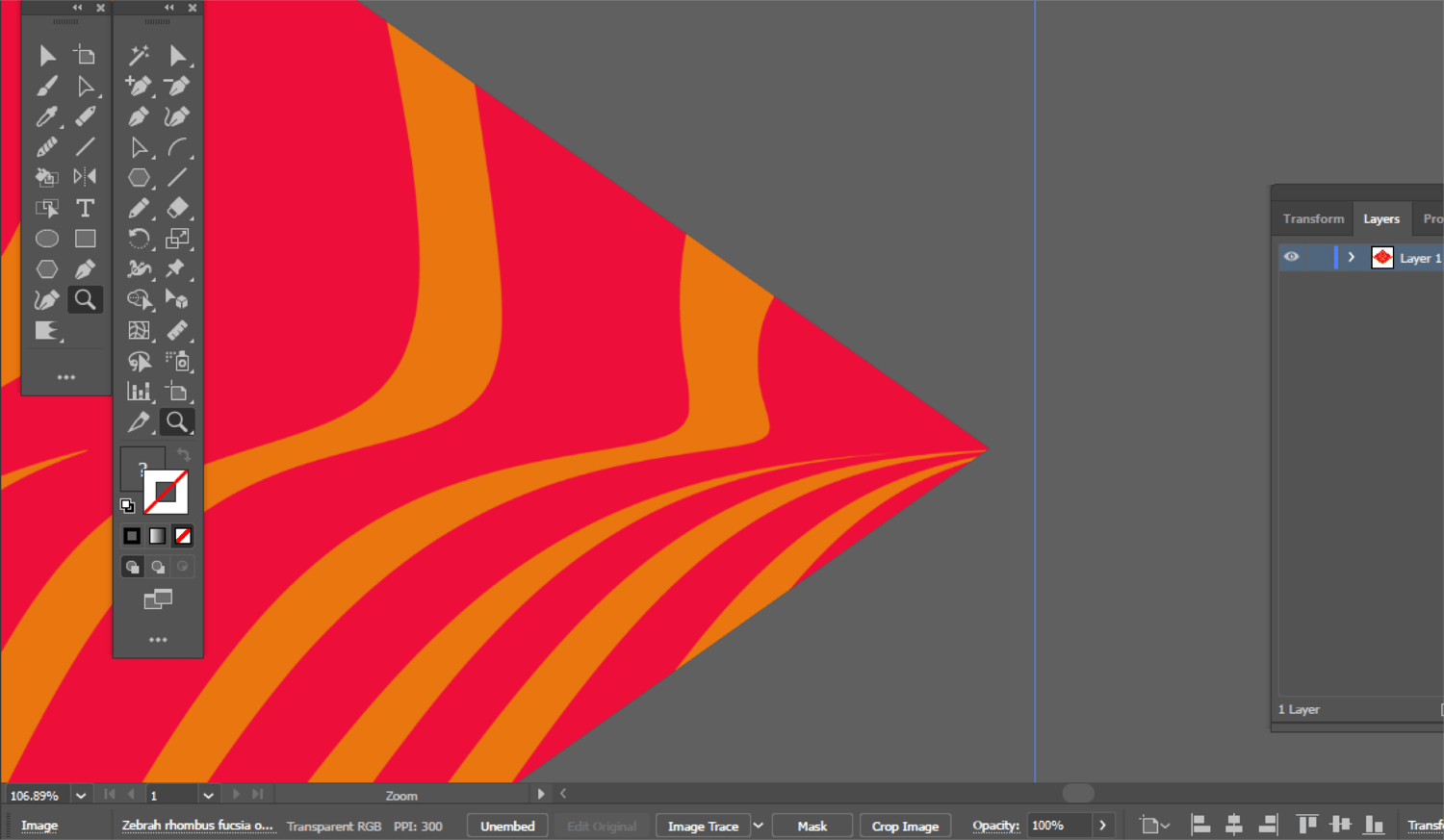The height and width of the screenshot is (840, 1444).
Task: Hide Layer 1 using the eye icon
Action: coord(1292,257)
